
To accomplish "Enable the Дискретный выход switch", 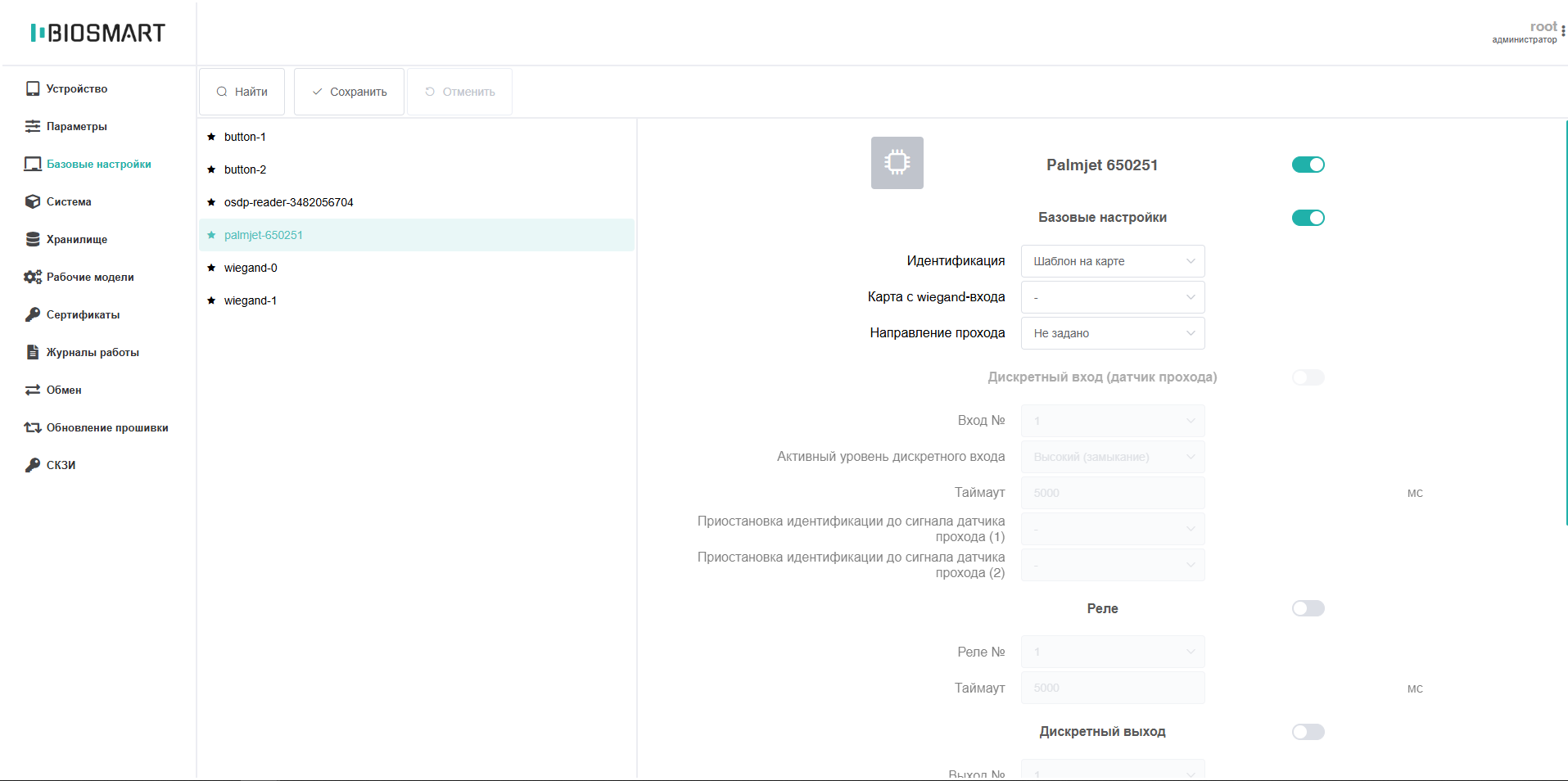I will point(1308,732).
